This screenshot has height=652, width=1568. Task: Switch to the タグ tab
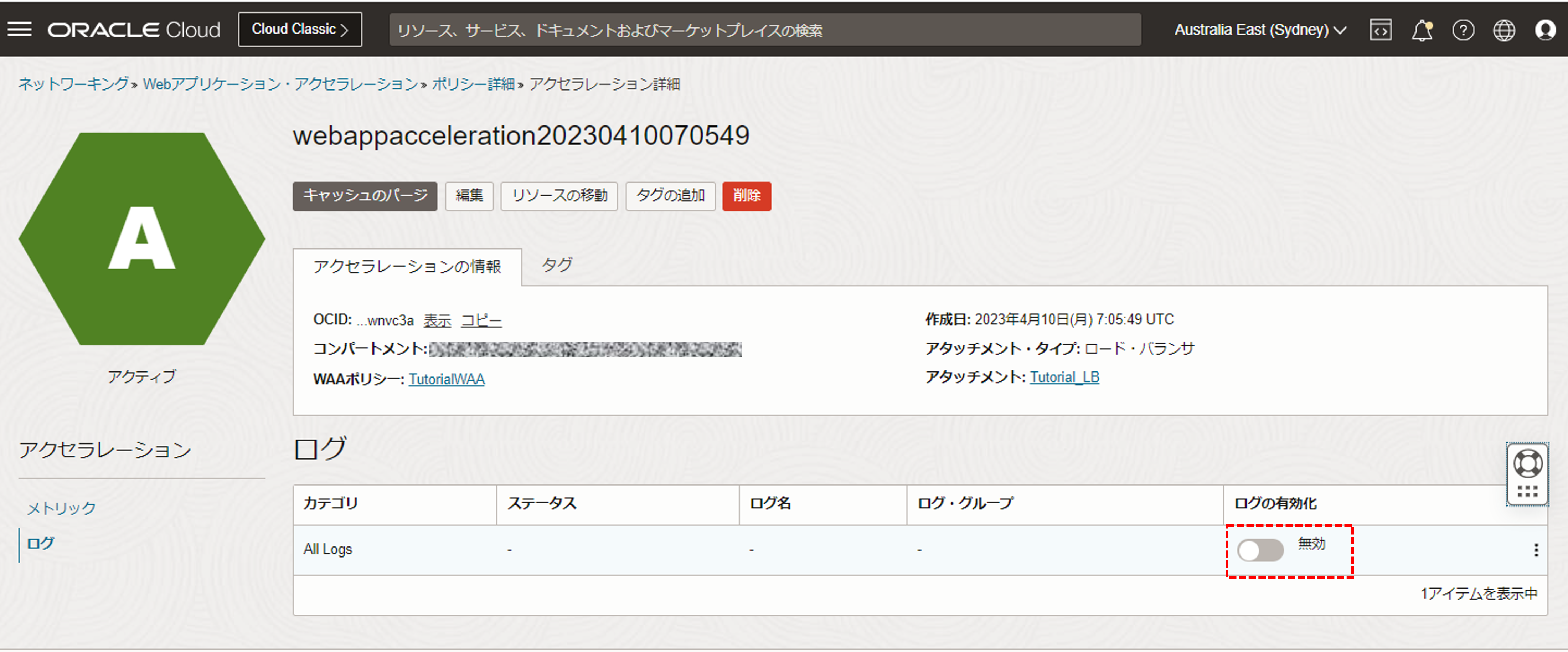click(556, 266)
